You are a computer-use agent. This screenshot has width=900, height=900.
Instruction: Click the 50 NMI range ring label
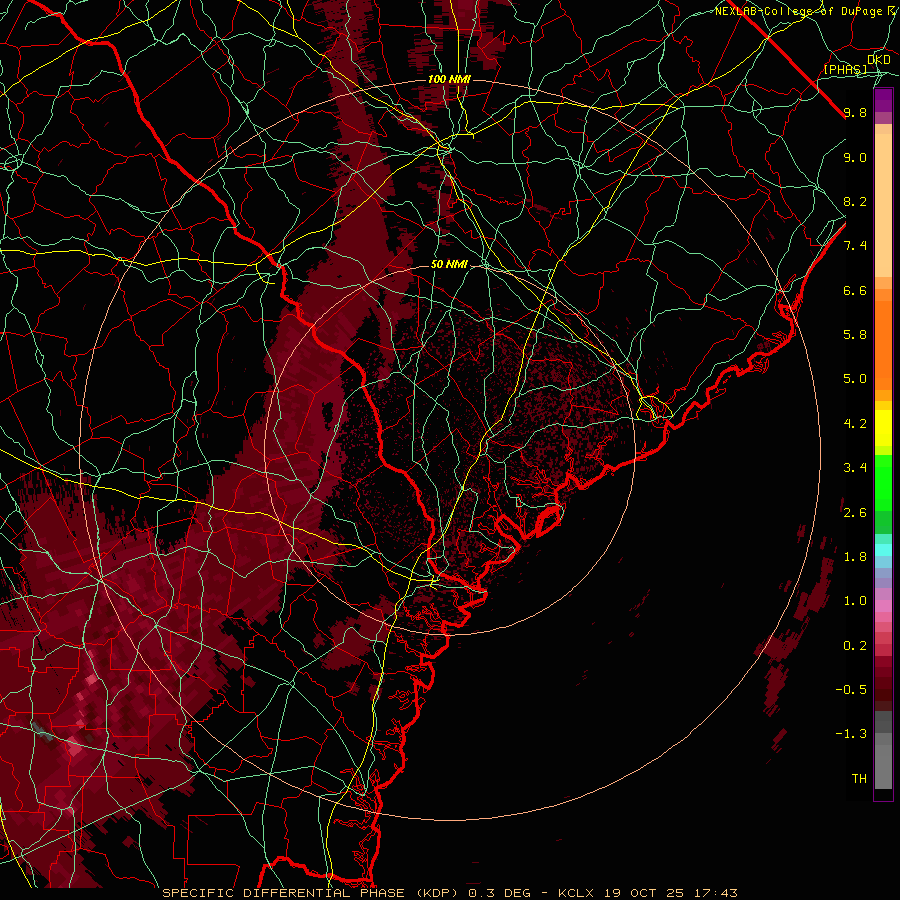pos(449,264)
